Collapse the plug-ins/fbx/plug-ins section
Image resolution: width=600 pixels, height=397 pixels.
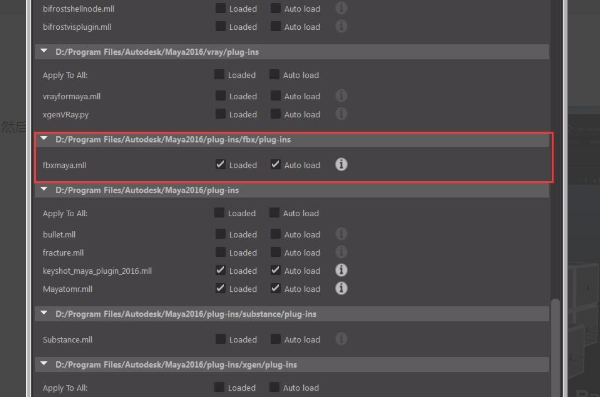(44, 138)
